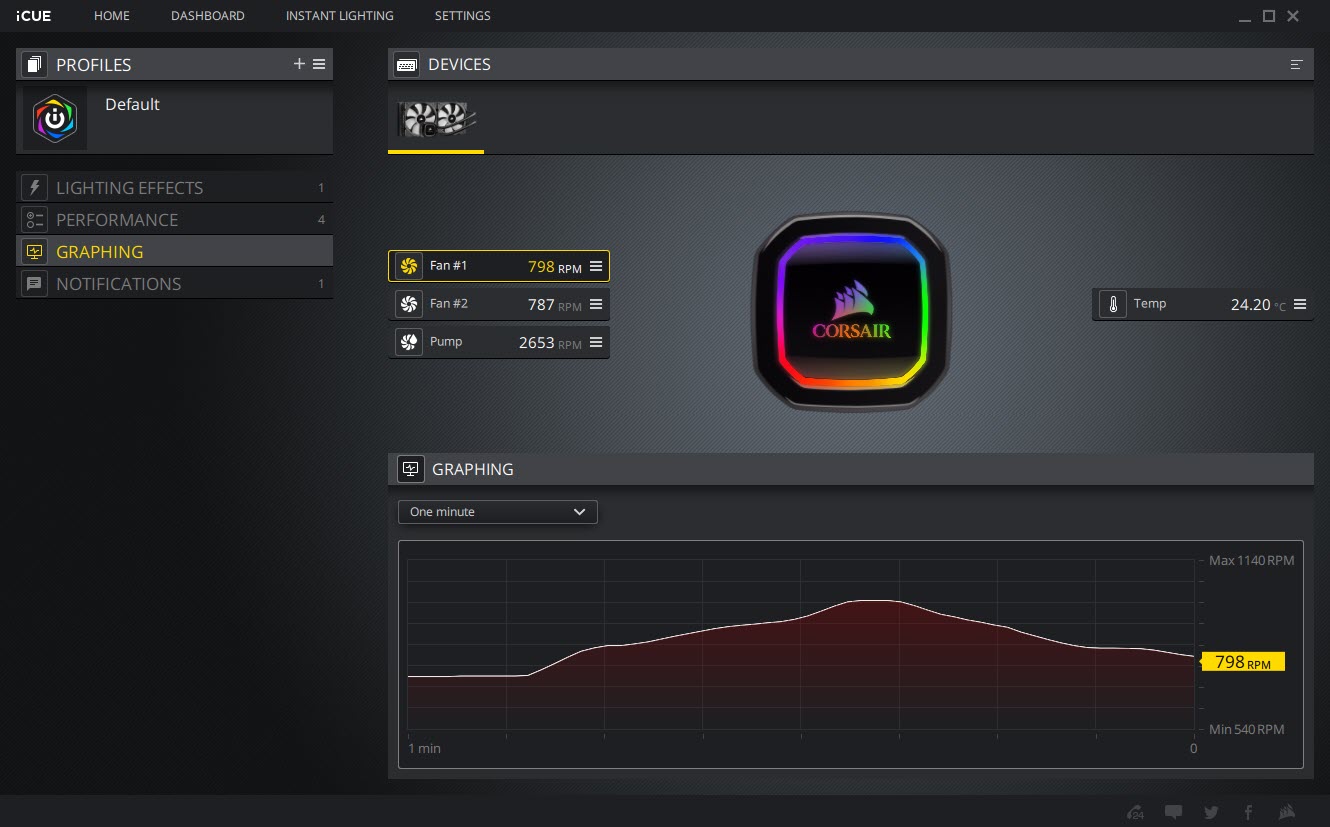Select the Temp sensor row
Image resolution: width=1330 pixels, height=827 pixels.
(1203, 304)
